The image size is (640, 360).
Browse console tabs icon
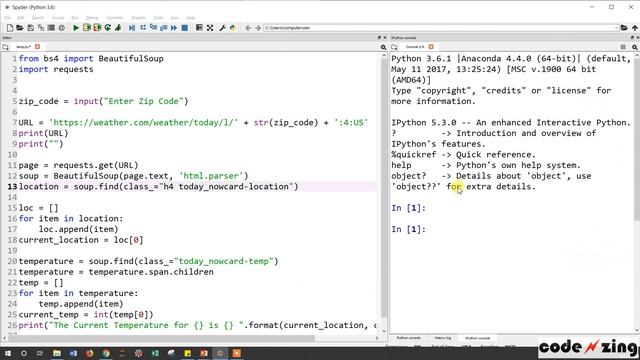point(394,47)
